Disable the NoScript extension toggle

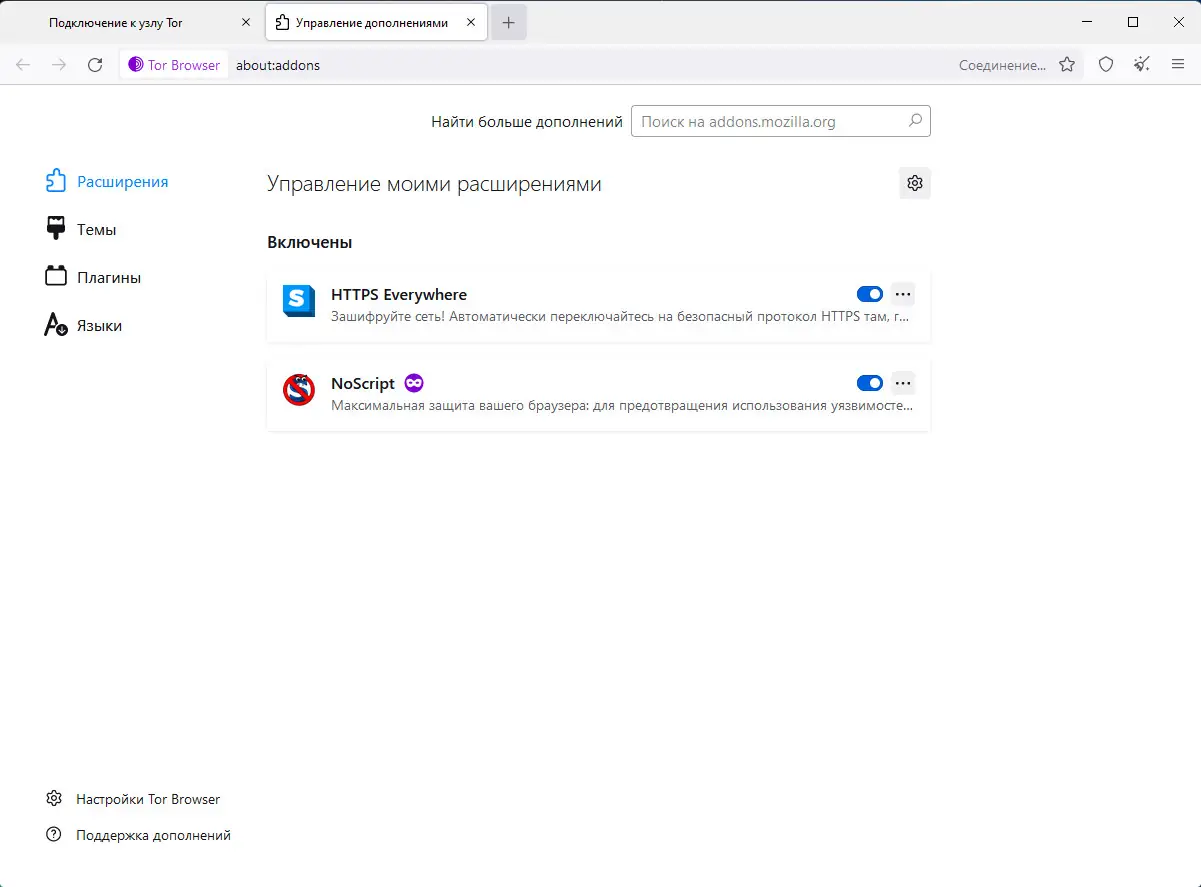pyautogui.click(x=870, y=383)
